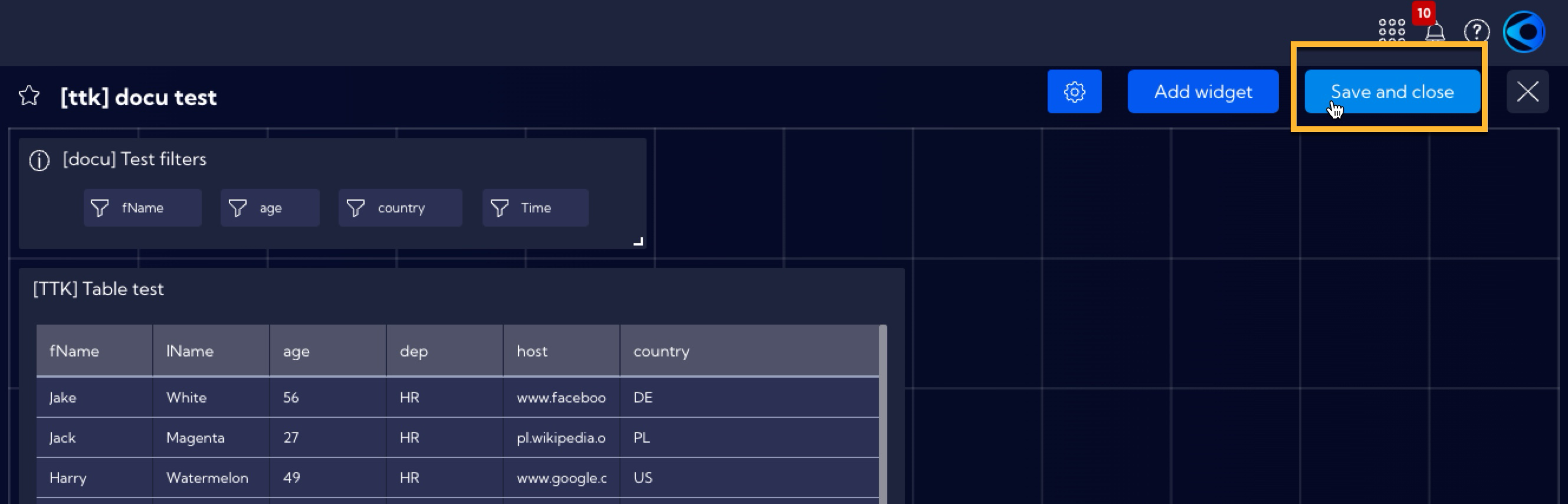Image resolution: width=1568 pixels, height=504 pixels.
Task: Select the cell 'www.google.c'
Action: 562,477
